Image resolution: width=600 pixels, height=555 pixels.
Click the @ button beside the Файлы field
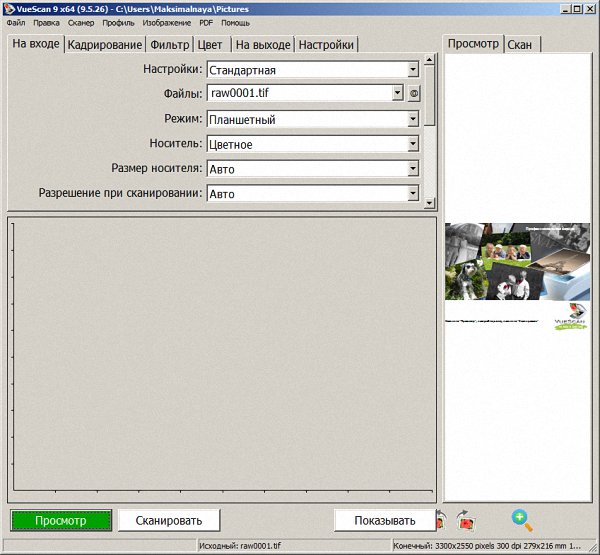pos(413,94)
